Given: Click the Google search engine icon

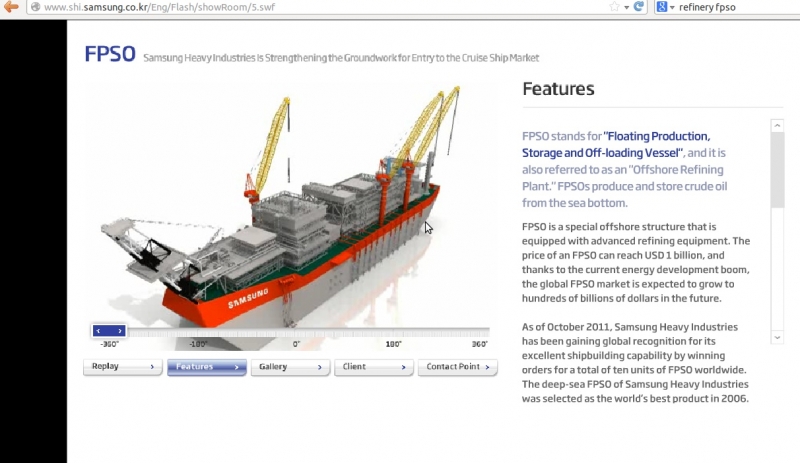Looking at the screenshot, I should click(x=662, y=7).
